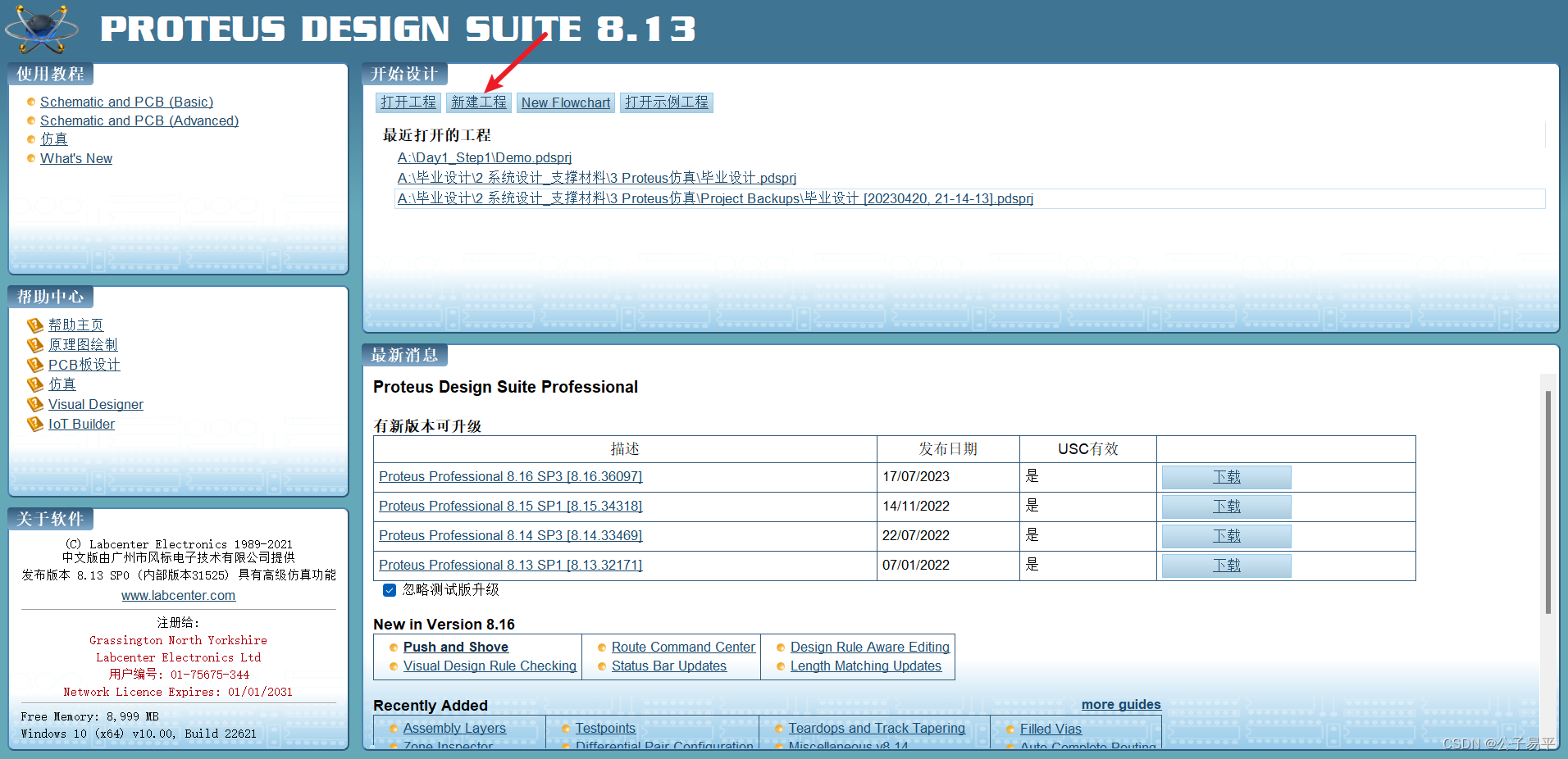Viewport: 1568px width, 759px height.
Task: Open Assembly Layers guide
Action: coord(454,729)
